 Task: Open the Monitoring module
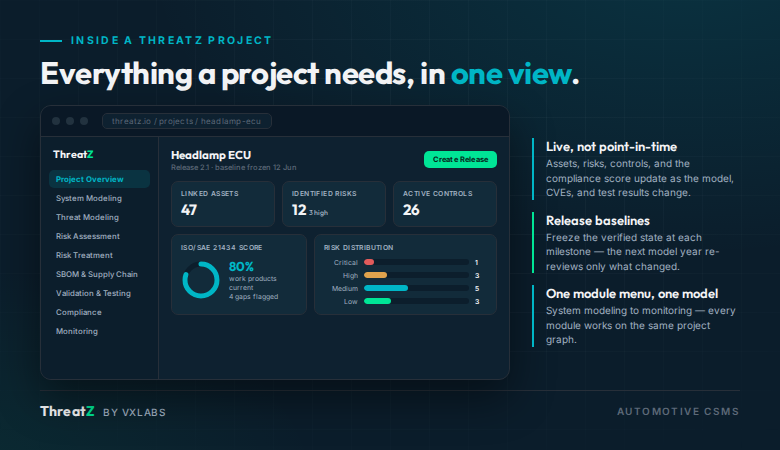coord(77,331)
